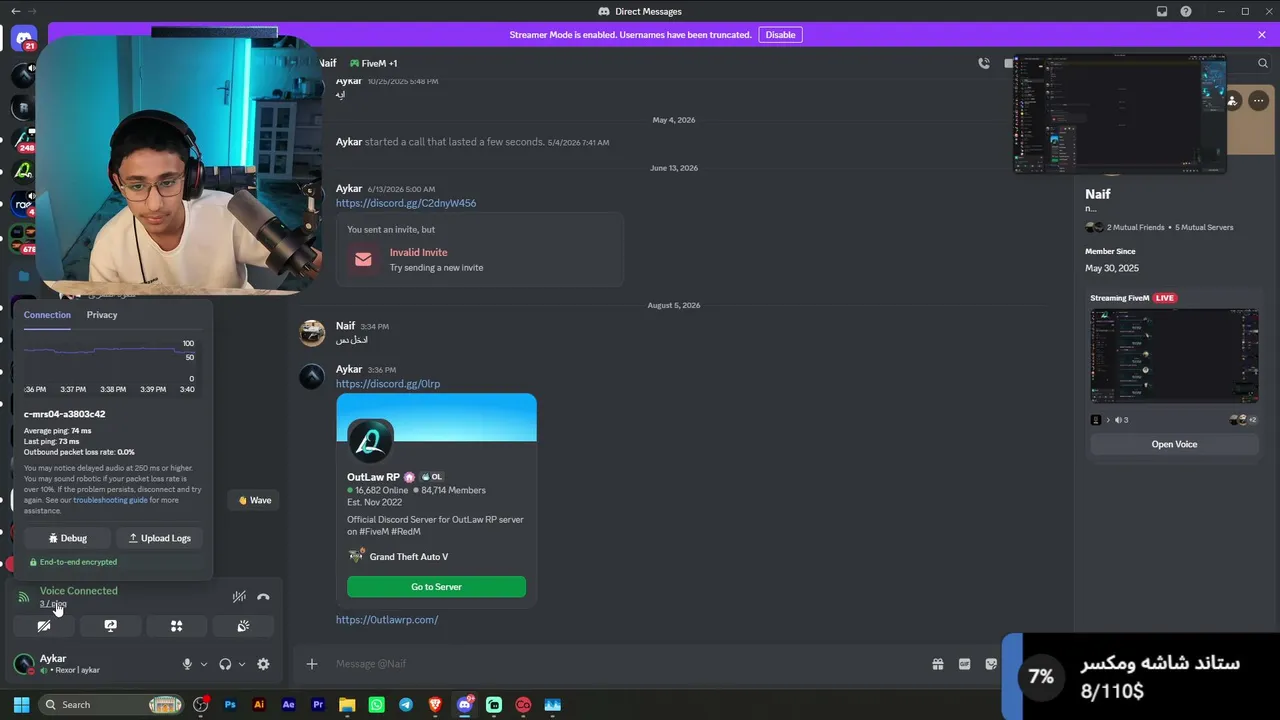The height and width of the screenshot is (720, 1280).
Task: Launch Illustrator from the taskbar
Action: [x=259, y=705]
